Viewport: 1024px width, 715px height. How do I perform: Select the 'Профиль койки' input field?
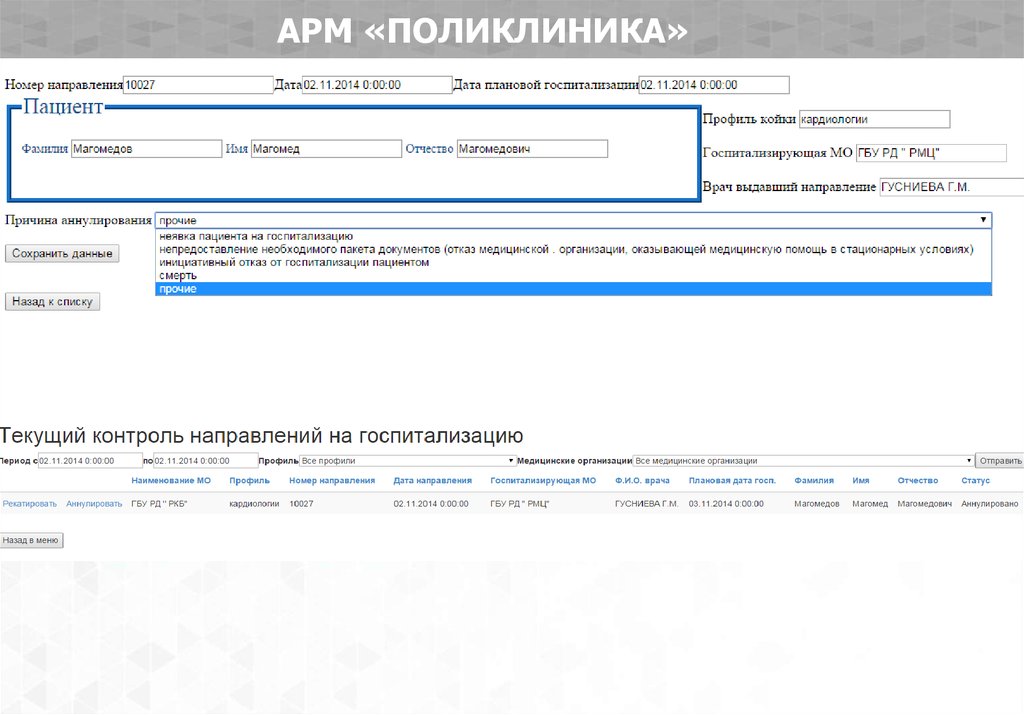click(874, 119)
